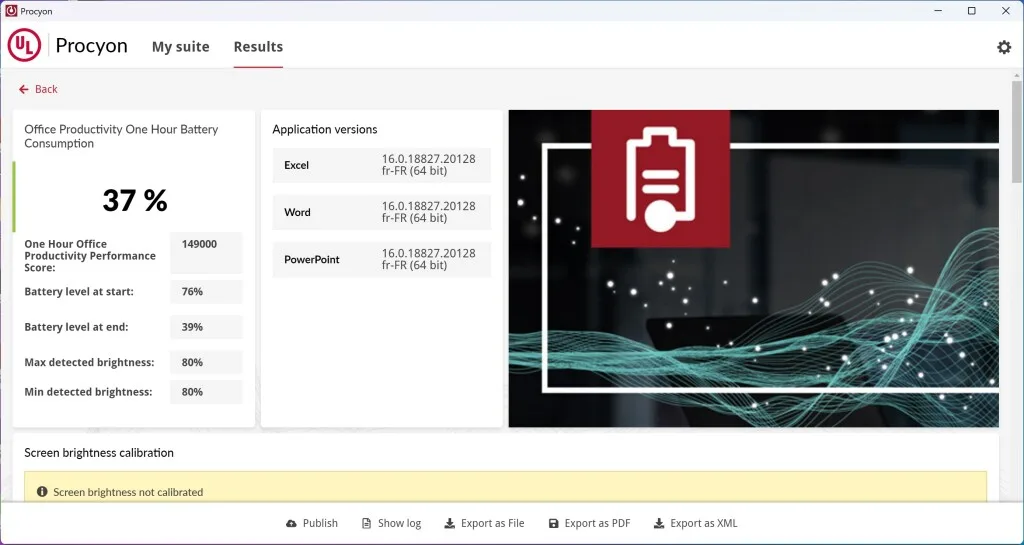The height and width of the screenshot is (545, 1024).
Task: Export the result as PDF
Action: [x=589, y=523]
